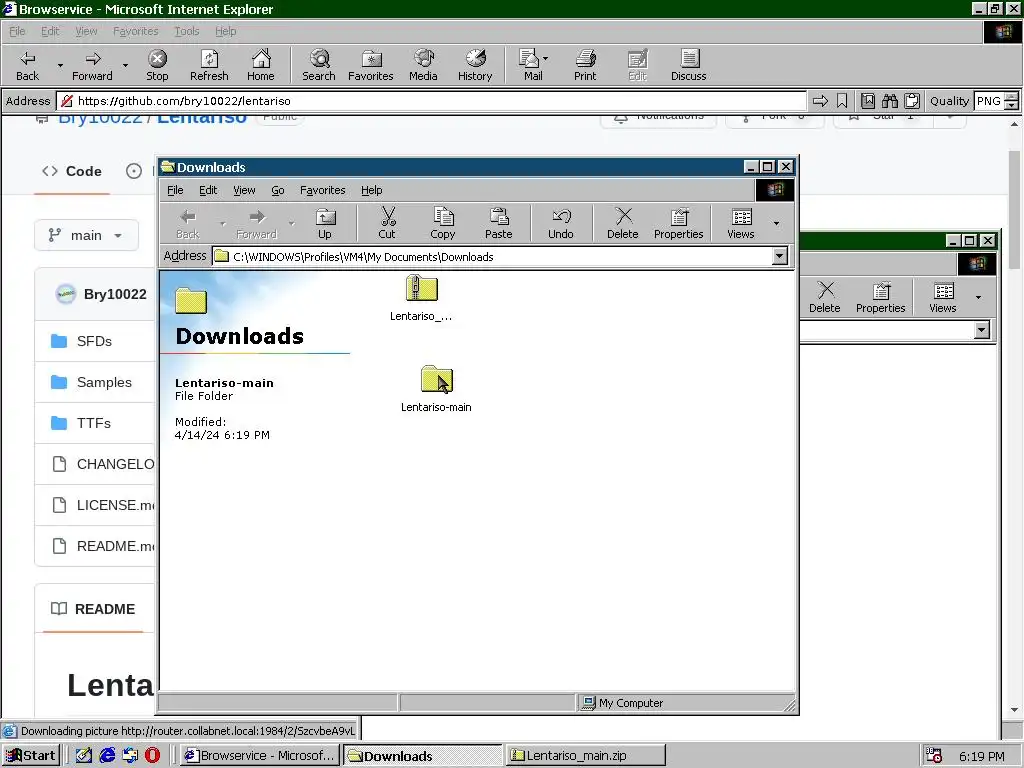The width and height of the screenshot is (1024, 768).
Task: Open the Search pane in Internet Explorer
Action: click(x=319, y=65)
